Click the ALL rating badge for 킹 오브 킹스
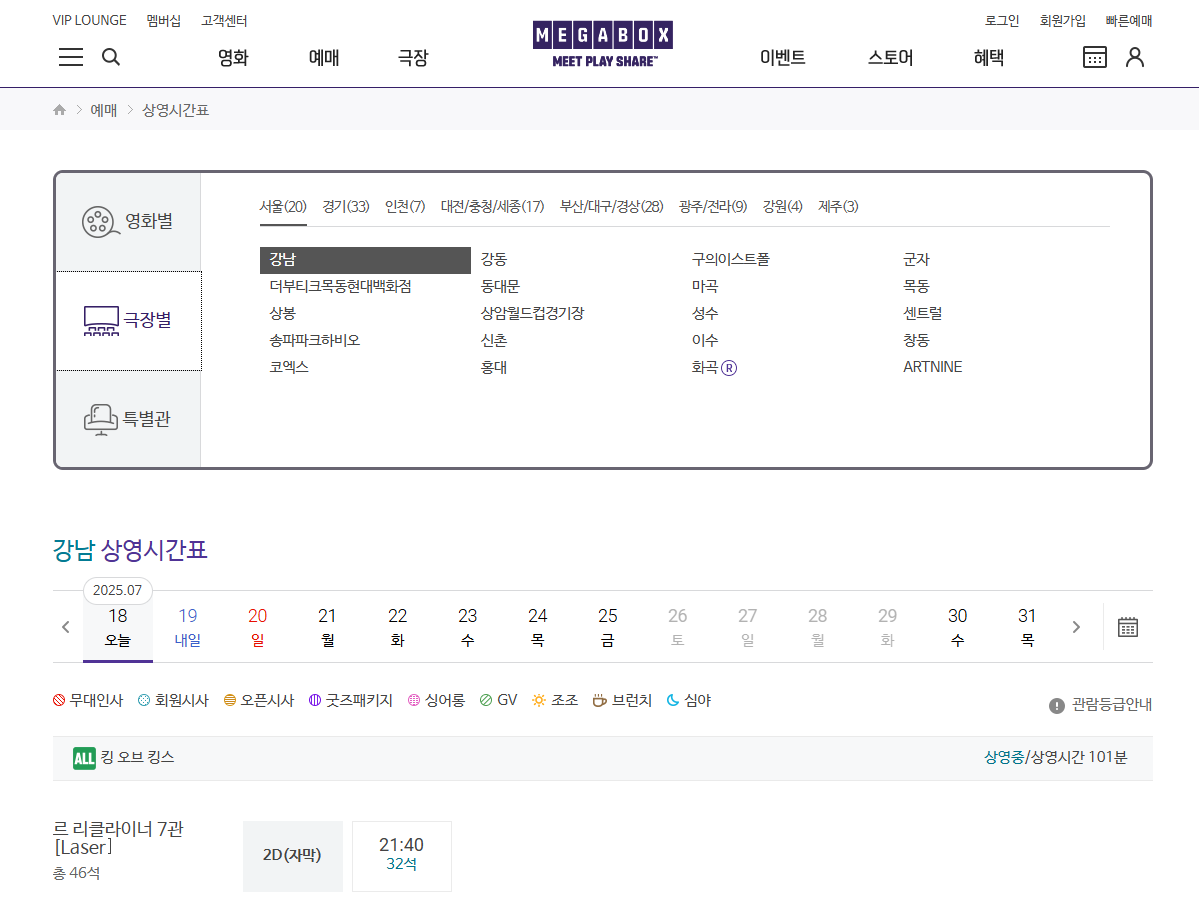This screenshot has width=1199, height=912. (x=84, y=758)
